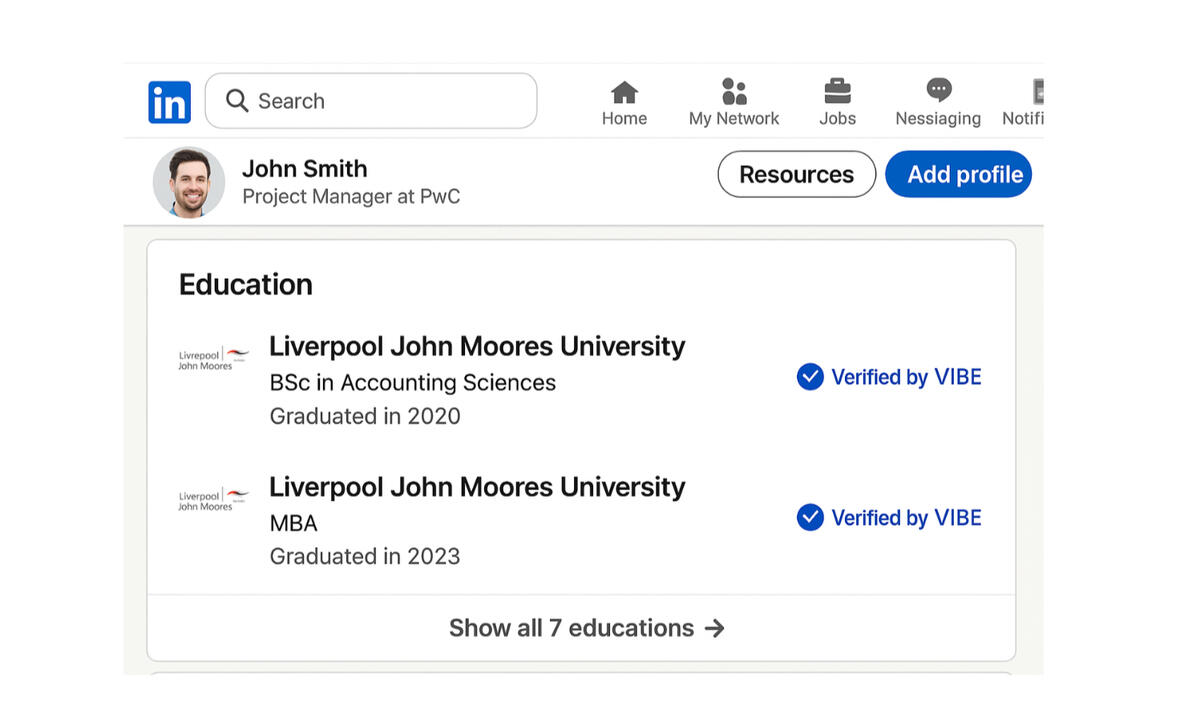Viewport: 1200px width, 728px height.
Task: Click John Smith's profile photo
Action: click(189, 183)
